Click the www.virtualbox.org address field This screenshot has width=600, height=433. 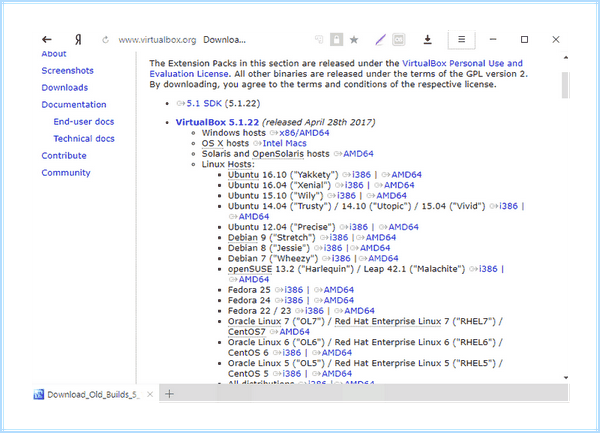tap(157, 40)
